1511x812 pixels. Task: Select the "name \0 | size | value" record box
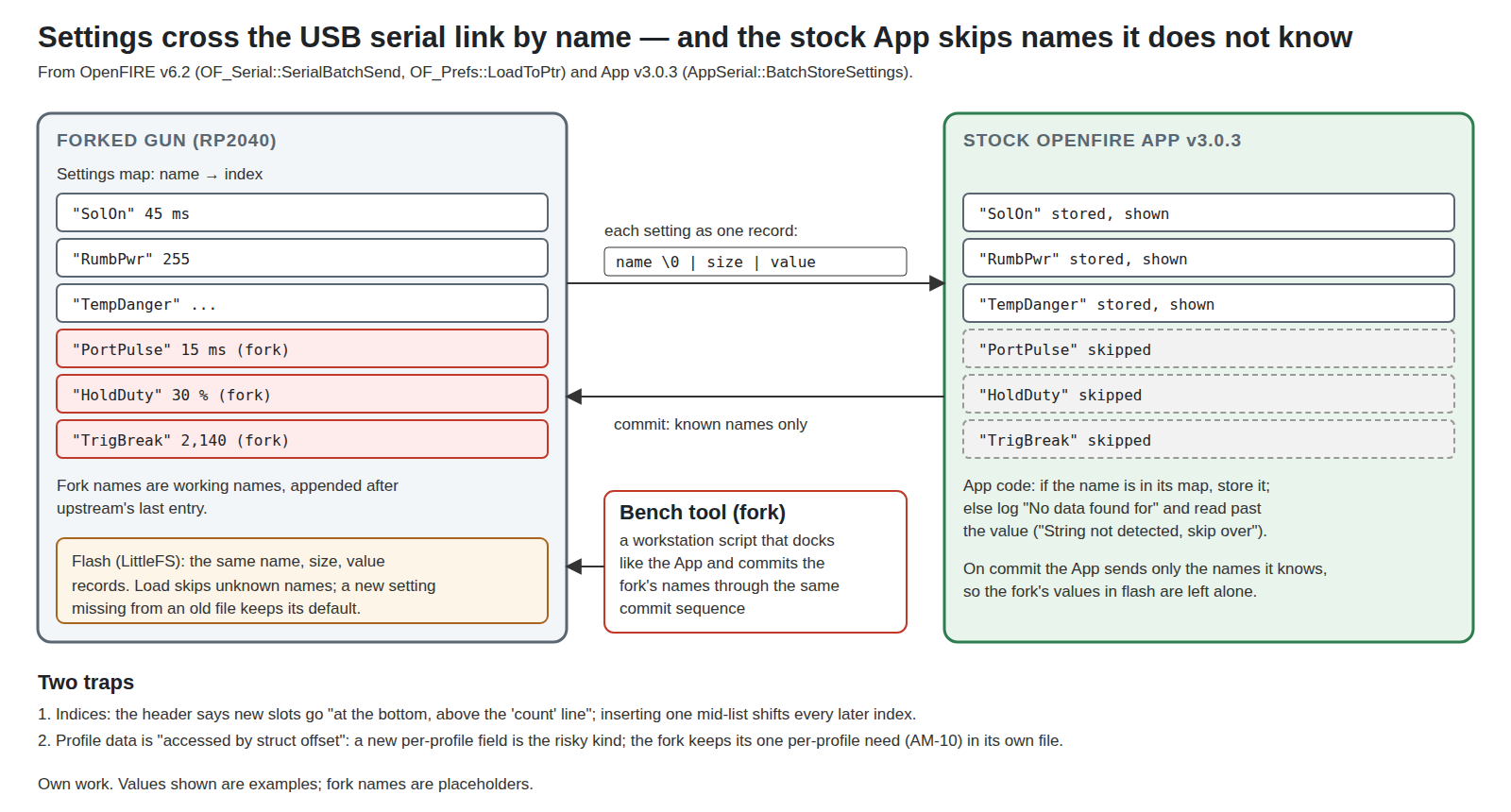coord(755,262)
